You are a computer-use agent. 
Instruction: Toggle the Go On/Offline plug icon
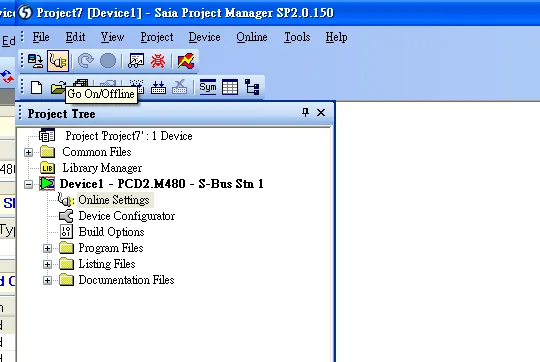click(58, 61)
